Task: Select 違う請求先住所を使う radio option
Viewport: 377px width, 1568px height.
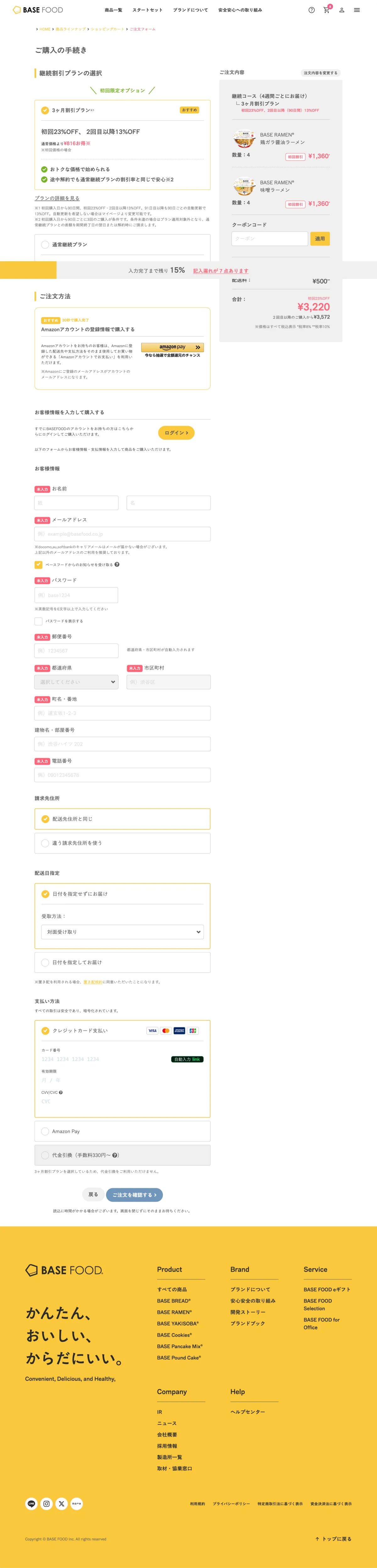Action: (x=45, y=843)
